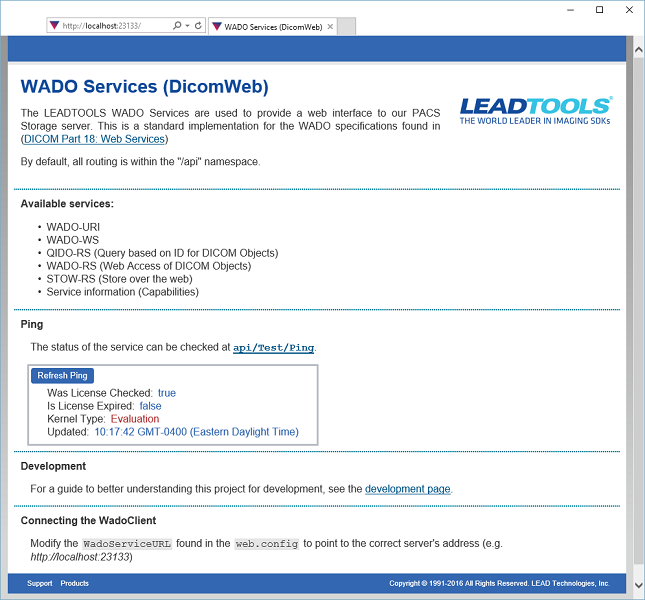Click the WADO Services (DicomWeb) page heading
This screenshot has height=600, width=645.
(x=144, y=86)
